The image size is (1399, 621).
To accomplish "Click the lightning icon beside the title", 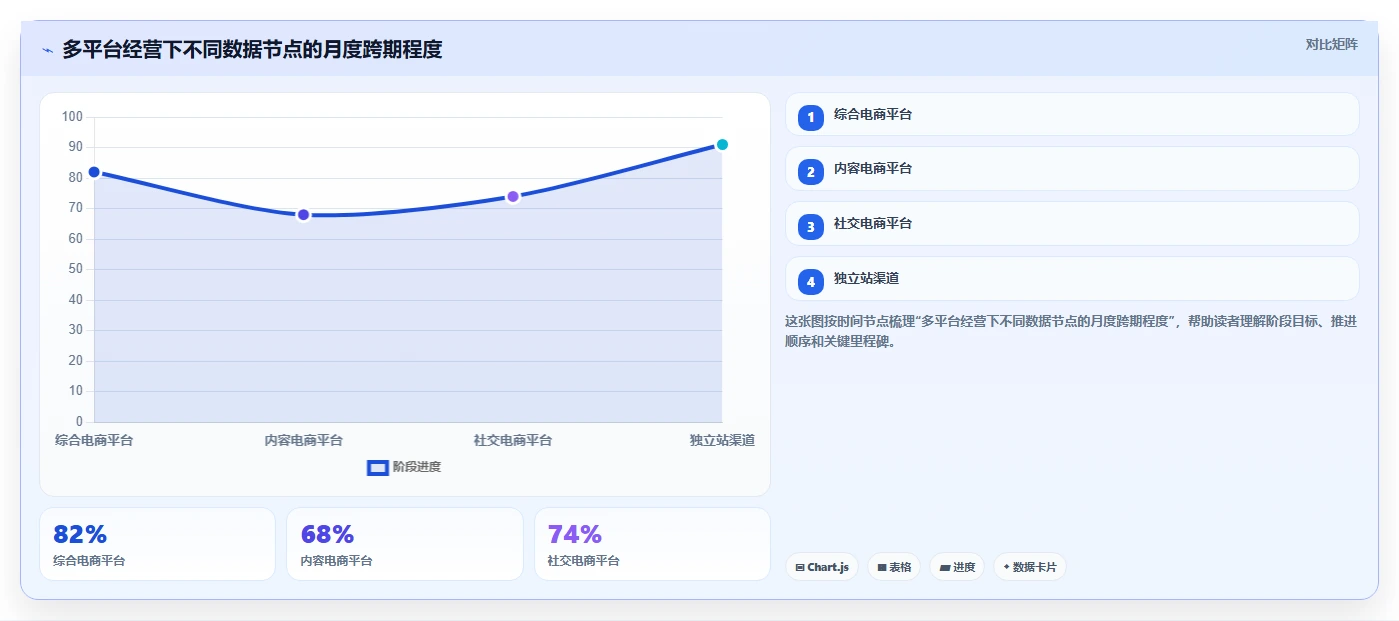I will (47, 49).
